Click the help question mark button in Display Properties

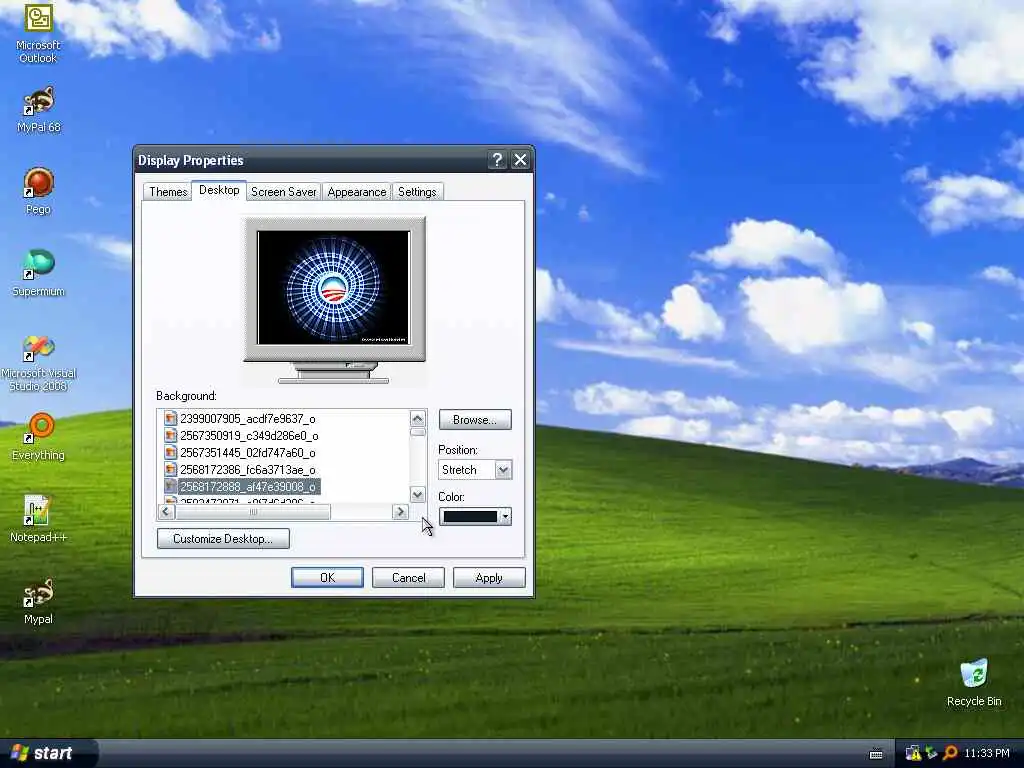click(x=497, y=160)
